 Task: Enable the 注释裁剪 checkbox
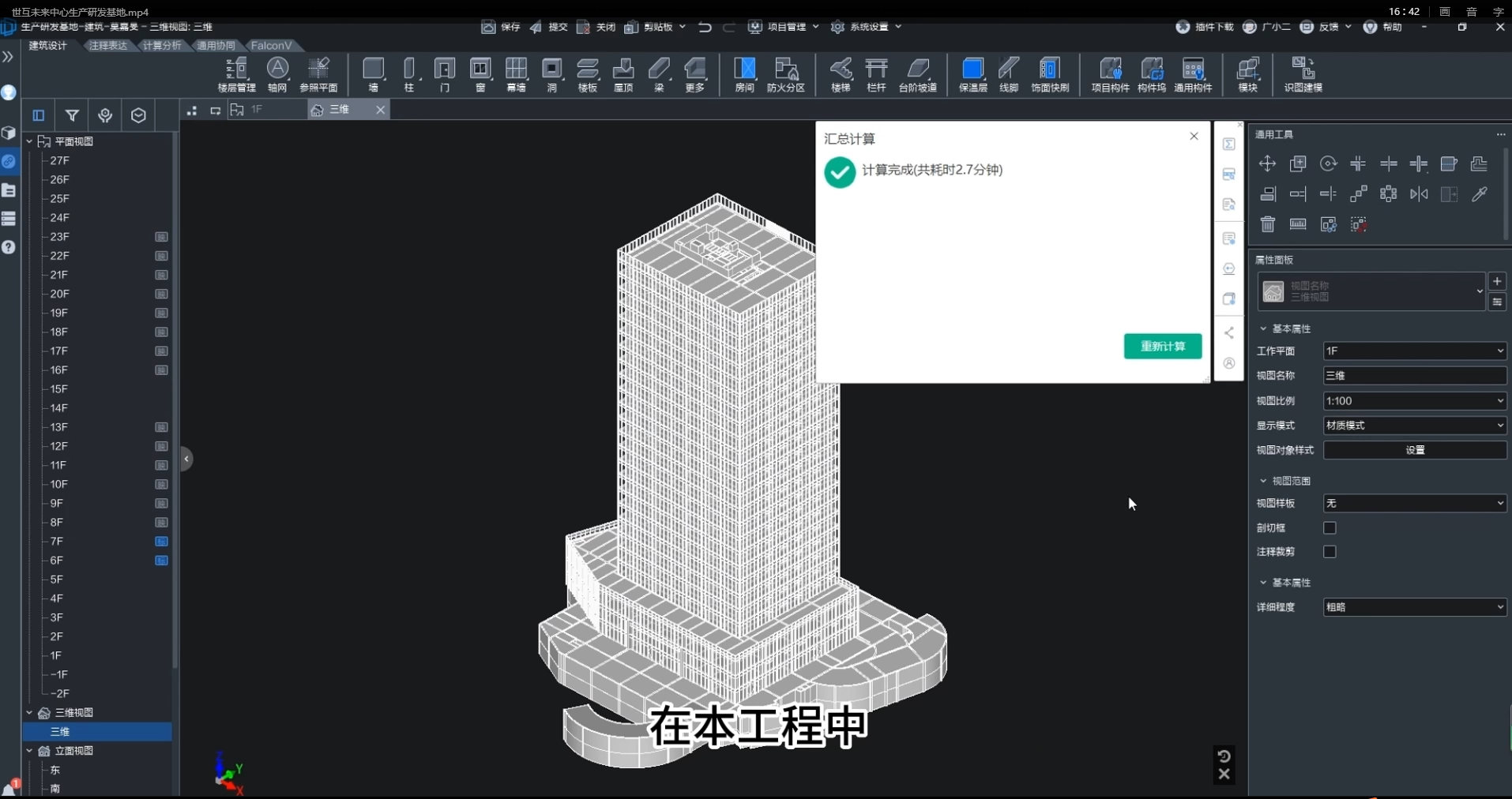point(1329,552)
